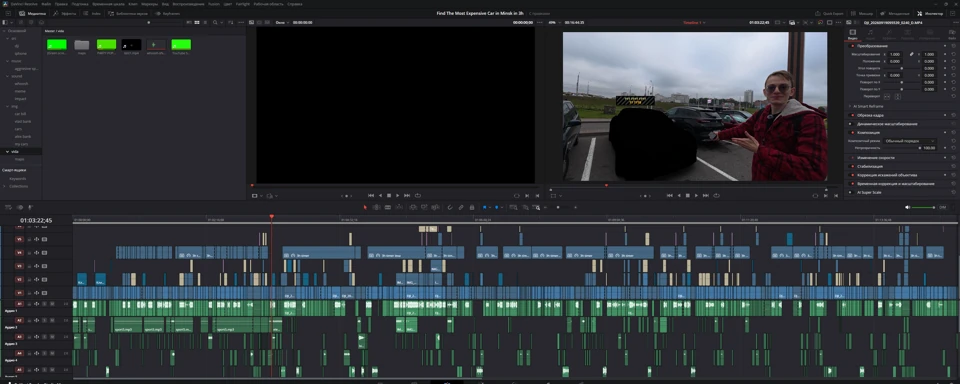
Task: Enable Динамическое масштабирование toggle
Action: [x=852, y=124]
